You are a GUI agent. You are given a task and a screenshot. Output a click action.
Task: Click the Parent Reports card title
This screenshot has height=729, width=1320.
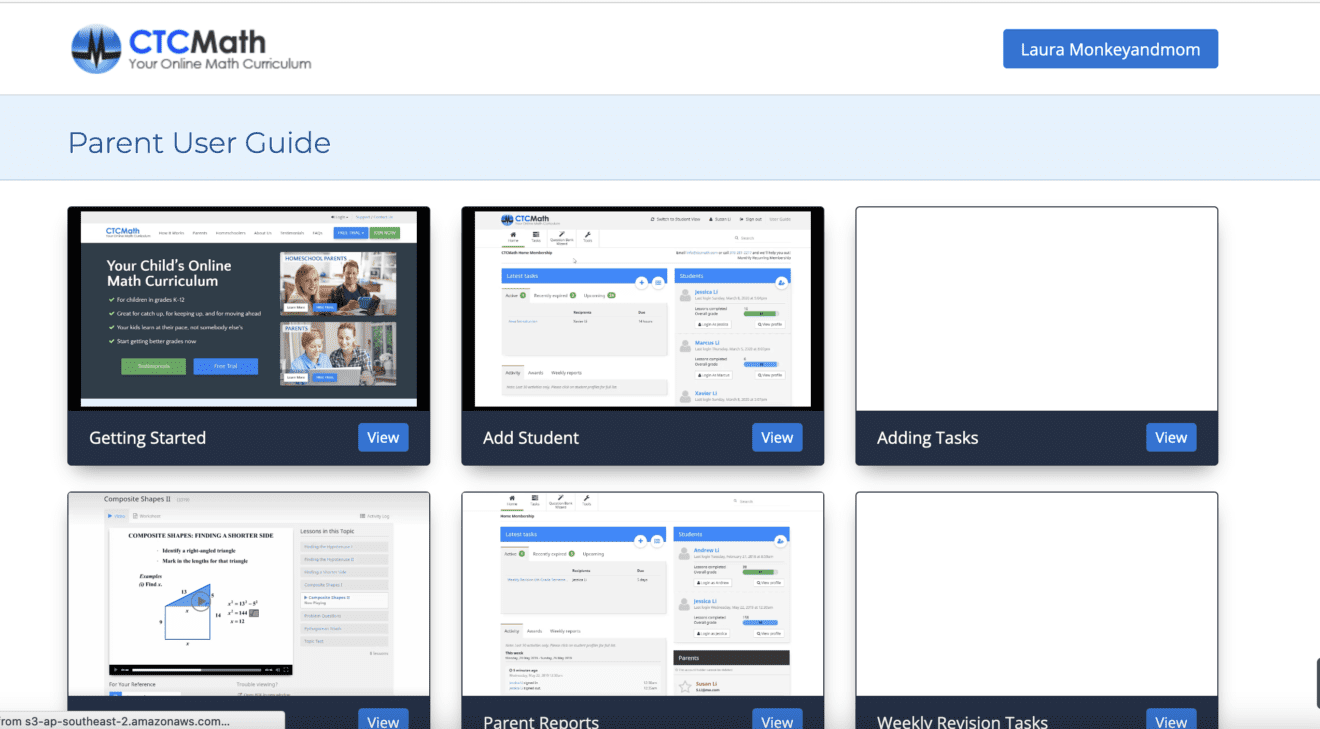(x=541, y=721)
